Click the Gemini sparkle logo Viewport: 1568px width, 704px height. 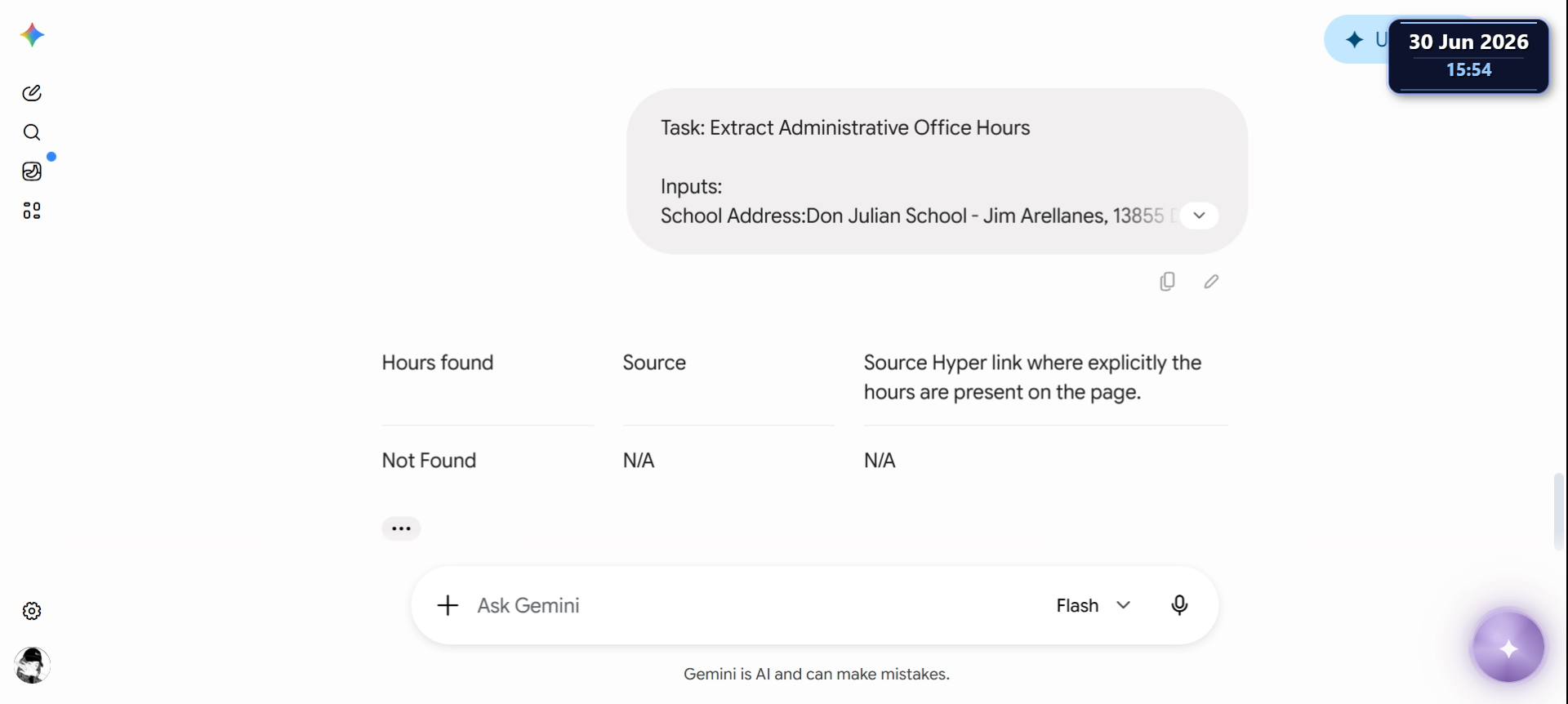[32, 35]
